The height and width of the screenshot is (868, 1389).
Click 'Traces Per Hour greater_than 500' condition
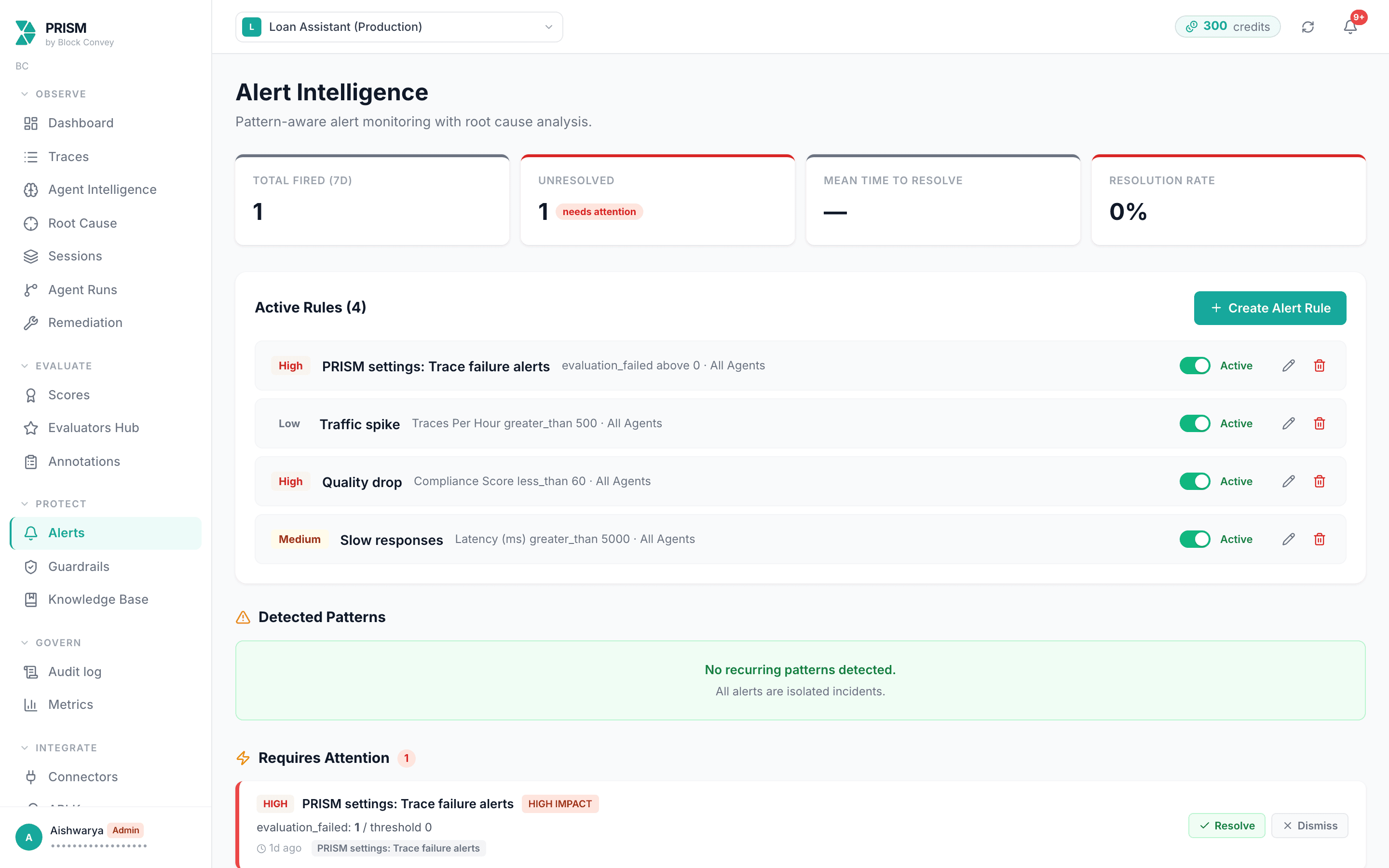point(504,424)
